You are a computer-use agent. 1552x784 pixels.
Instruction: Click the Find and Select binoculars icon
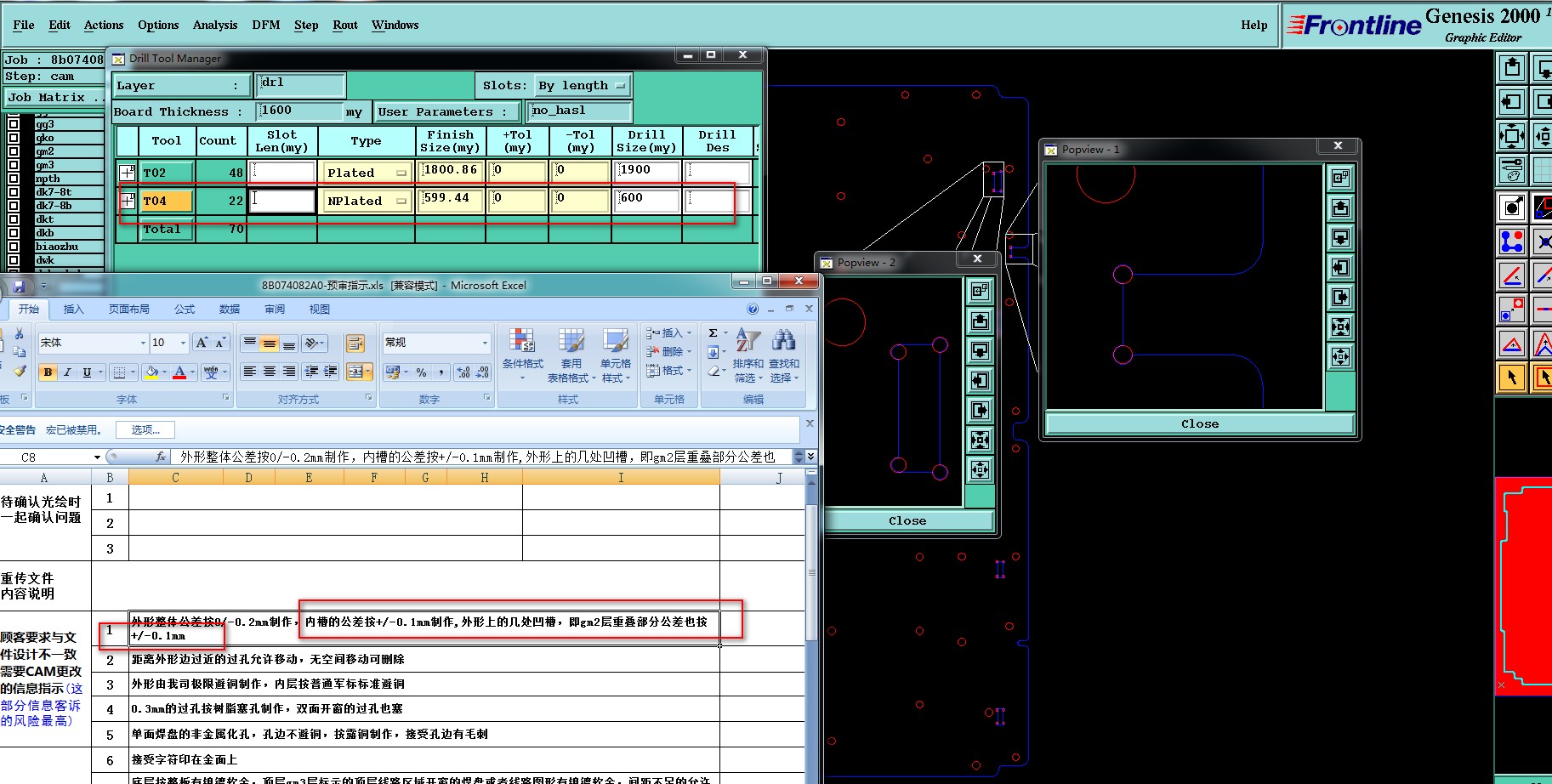coord(784,342)
